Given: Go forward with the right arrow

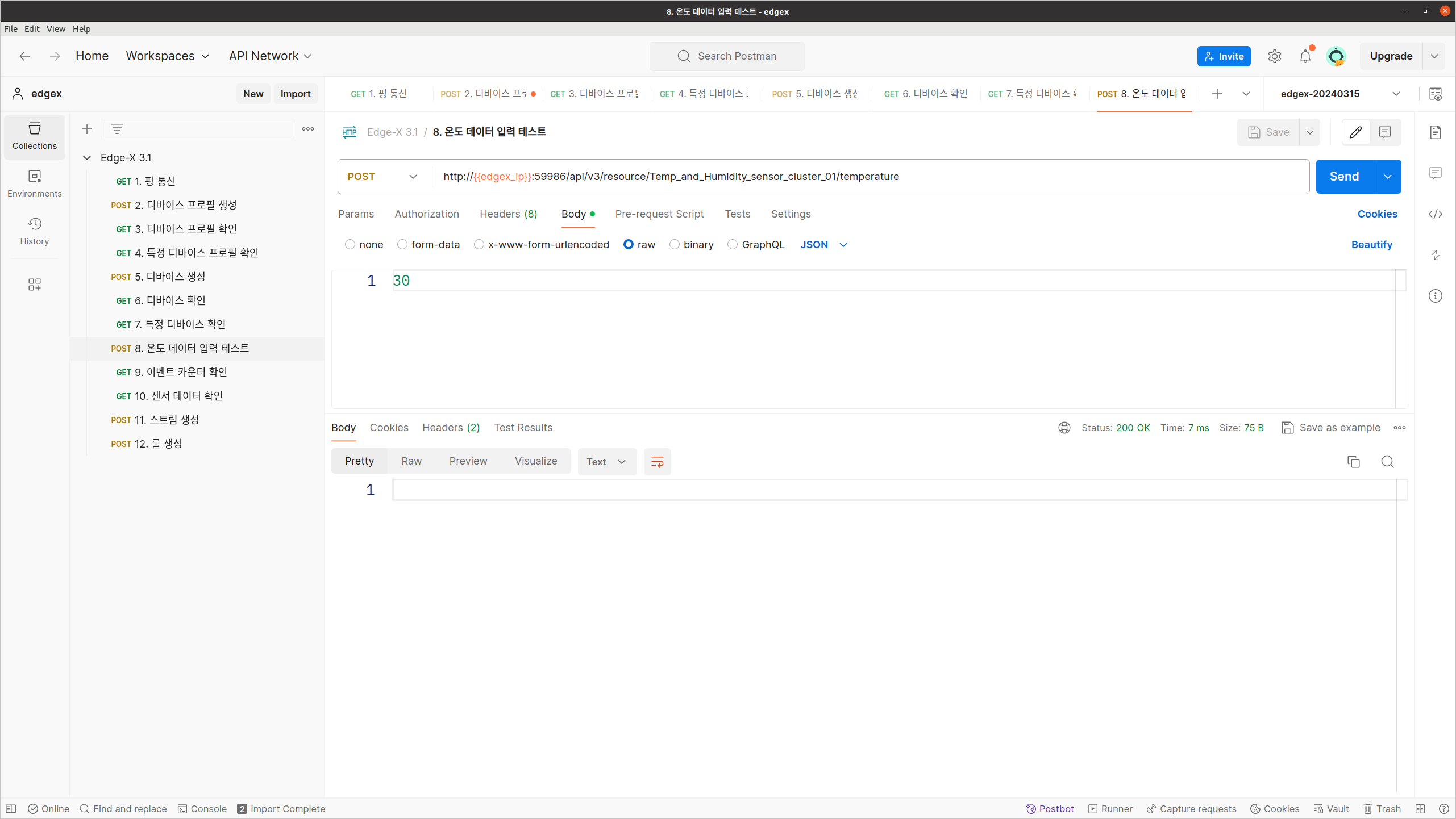Looking at the screenshot, I should click(x=55, y=56).
